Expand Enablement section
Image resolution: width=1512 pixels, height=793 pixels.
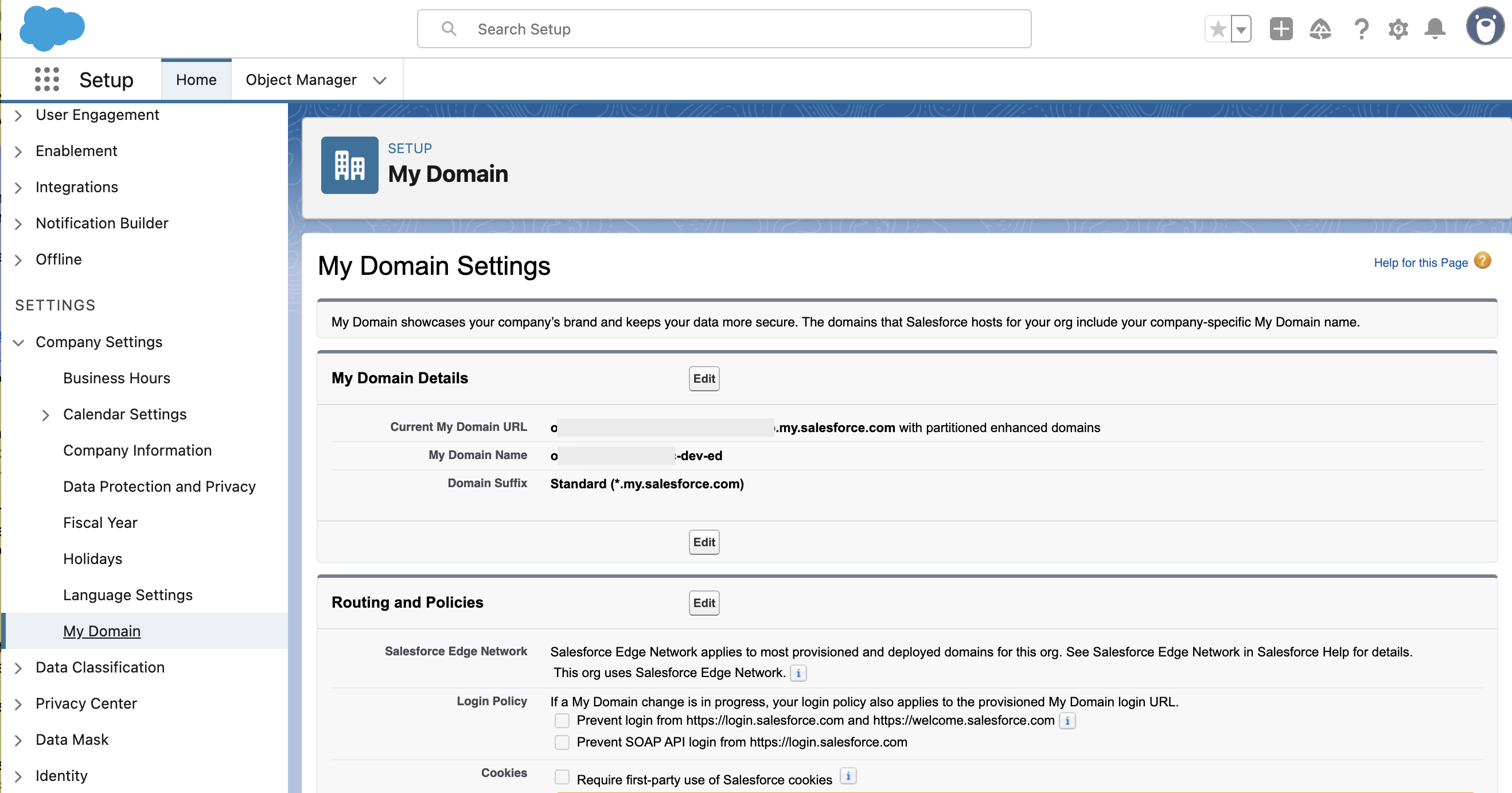pos(18,151)
